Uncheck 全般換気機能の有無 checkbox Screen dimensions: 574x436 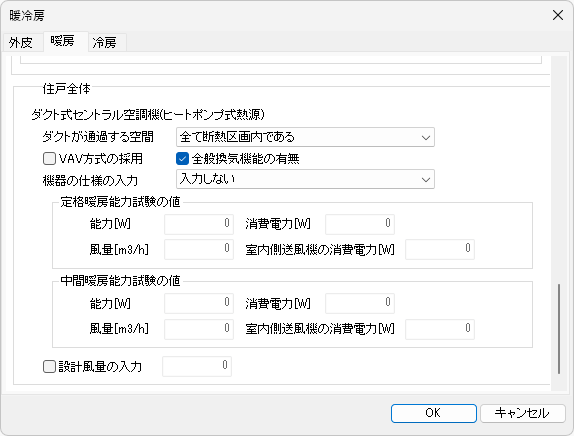click(x=182, y=159)
